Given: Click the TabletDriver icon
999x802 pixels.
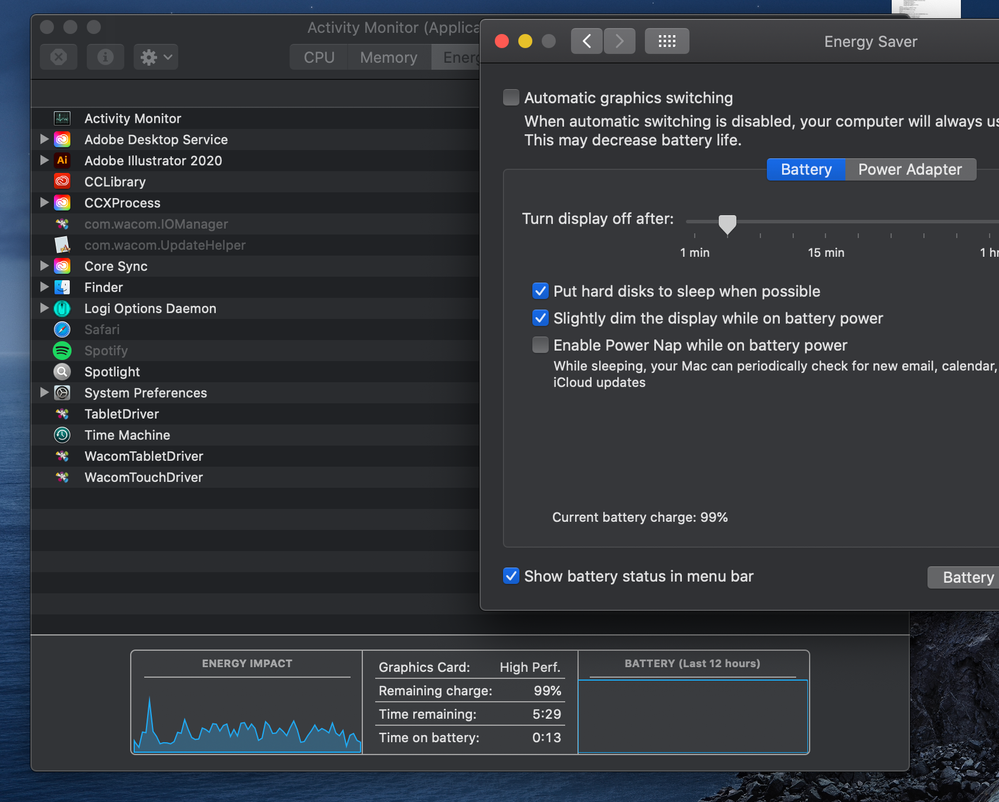Looking at the screenshot, I should pyautogui.click(x=62, y=414).
